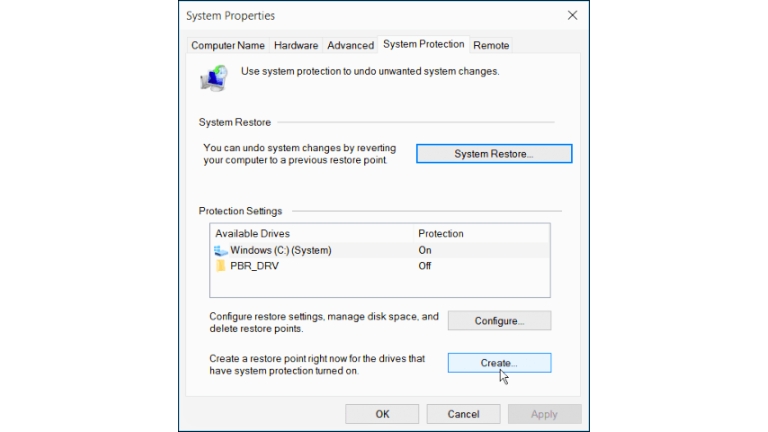The width and height of the screenshot is (768, 432).
Task: Click the Off protection status of PBR_DRV
Action: click(x=425, y=266)
